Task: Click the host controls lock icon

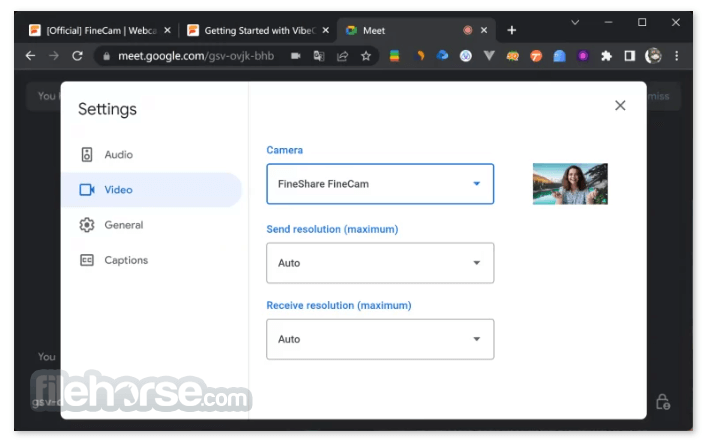Action: coord(663,402)
